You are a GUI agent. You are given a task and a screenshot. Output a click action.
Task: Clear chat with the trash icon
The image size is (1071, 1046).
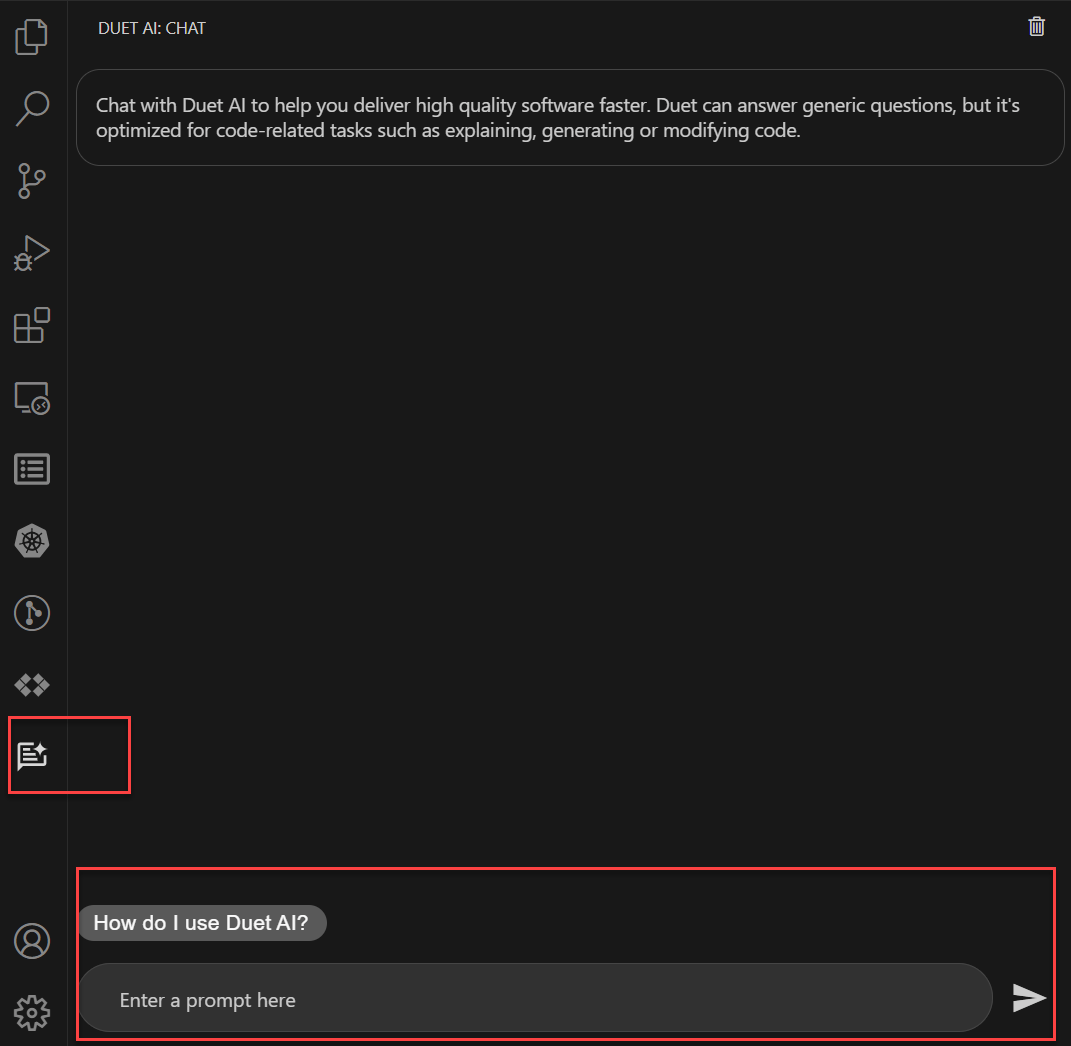[1036, 27]
